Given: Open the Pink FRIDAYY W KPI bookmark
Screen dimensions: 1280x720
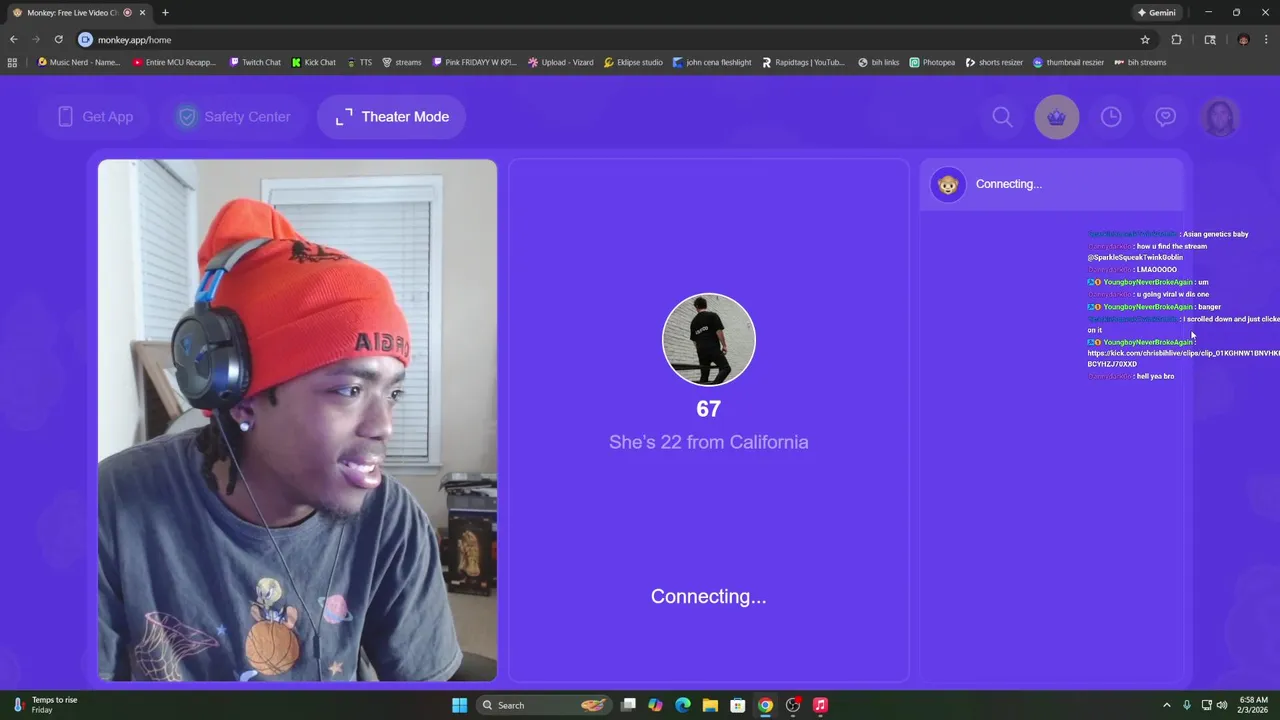Looking at the screenshot, I should [475, 62].
